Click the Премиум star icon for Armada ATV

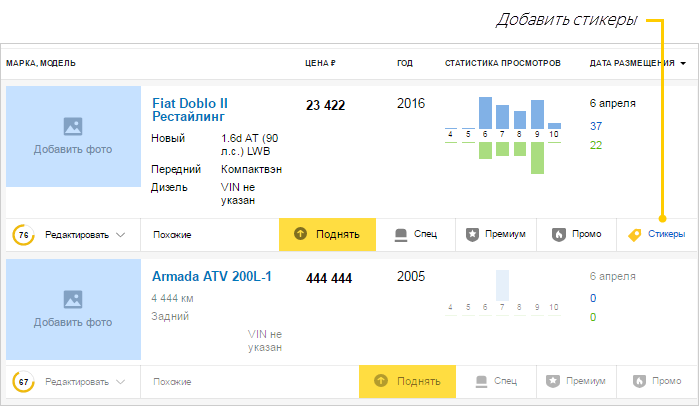point(553,381)
